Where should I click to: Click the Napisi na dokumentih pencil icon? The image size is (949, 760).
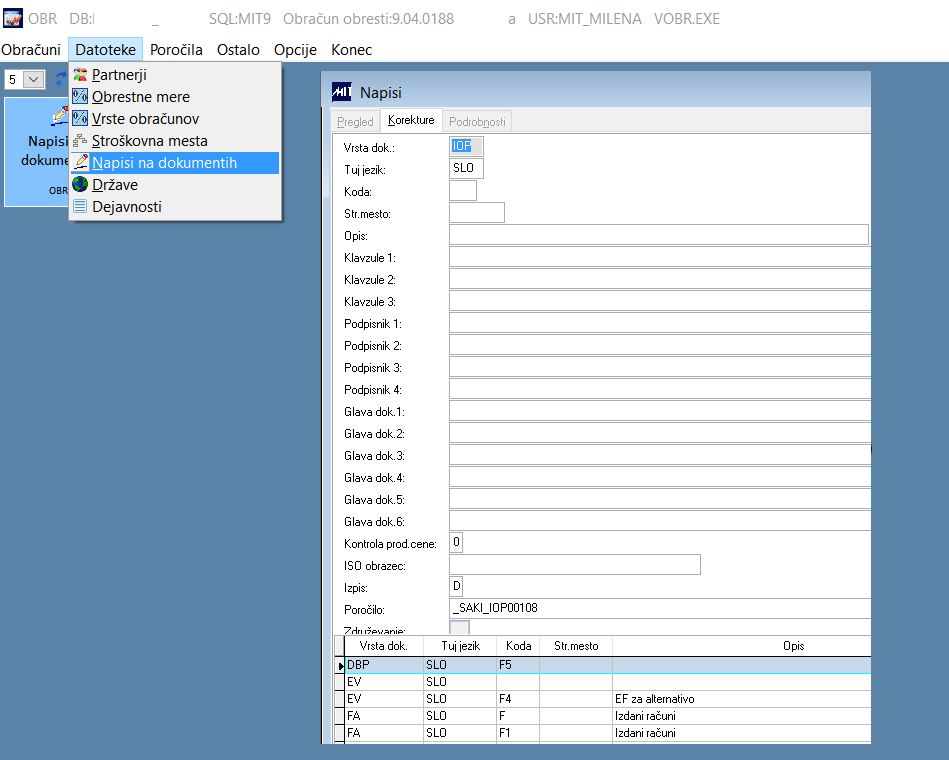(80, 162)
